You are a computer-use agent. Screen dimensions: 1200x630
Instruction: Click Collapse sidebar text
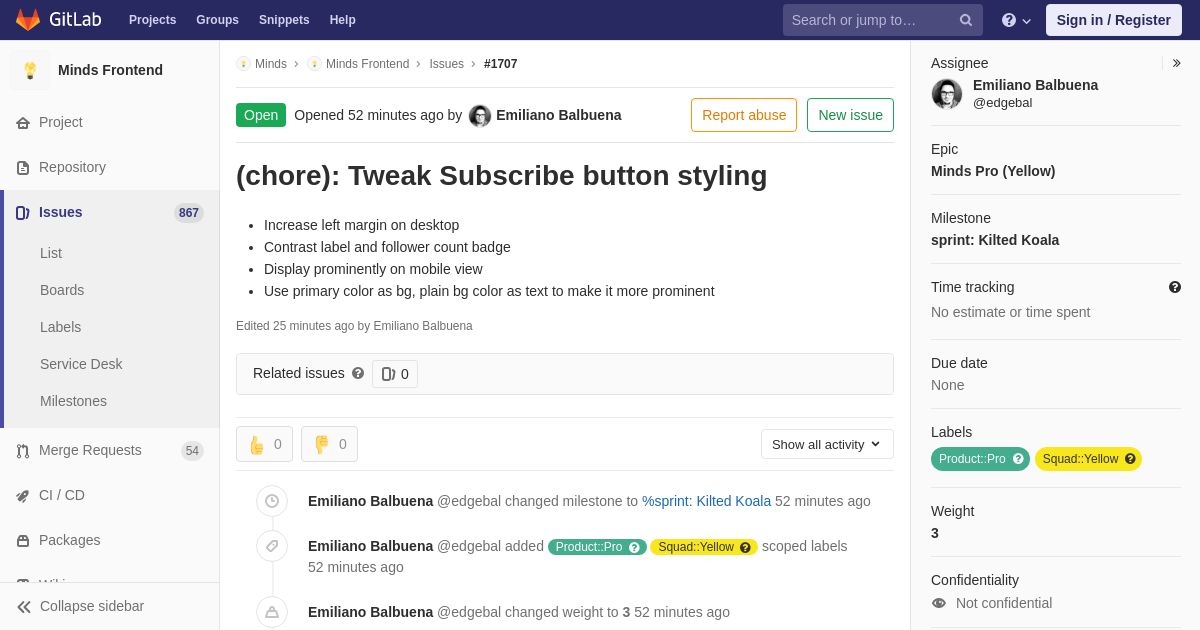[x=92, y=606]
